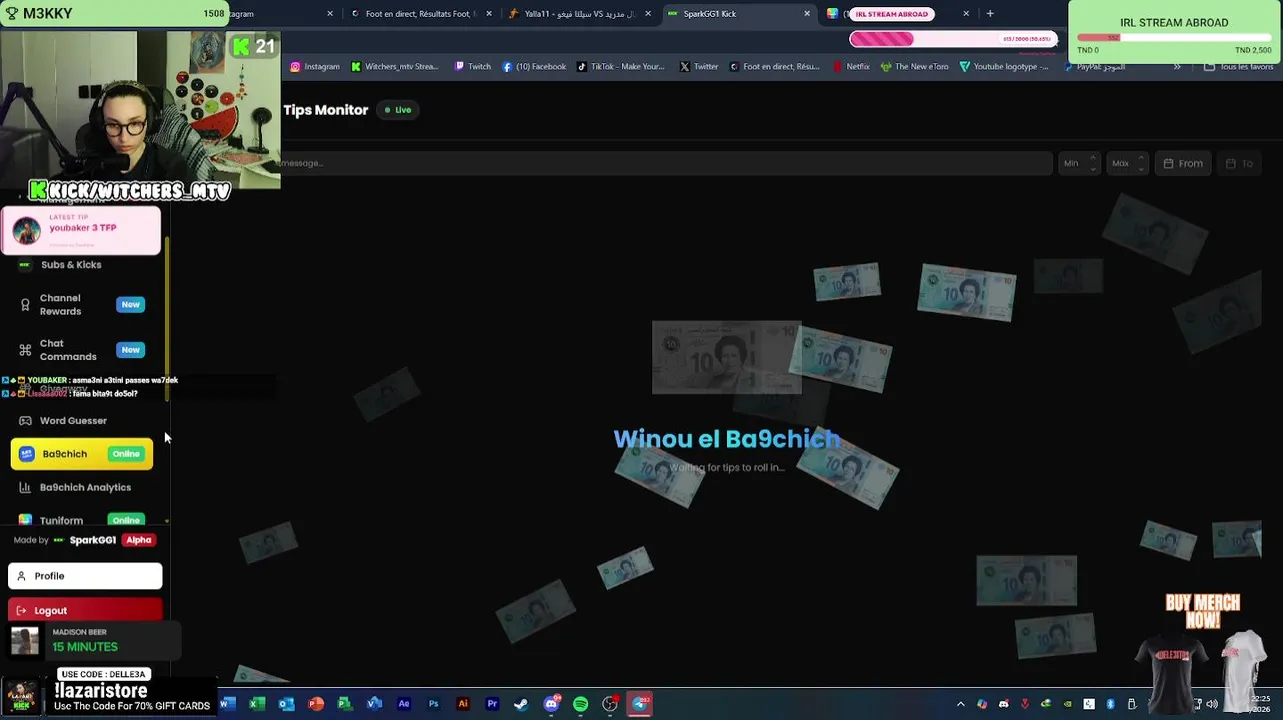Image resolution: width=1283 pixels, height=720 pixels.
Task: Open Channel Rewards in the sidebar
Action: 82,304
